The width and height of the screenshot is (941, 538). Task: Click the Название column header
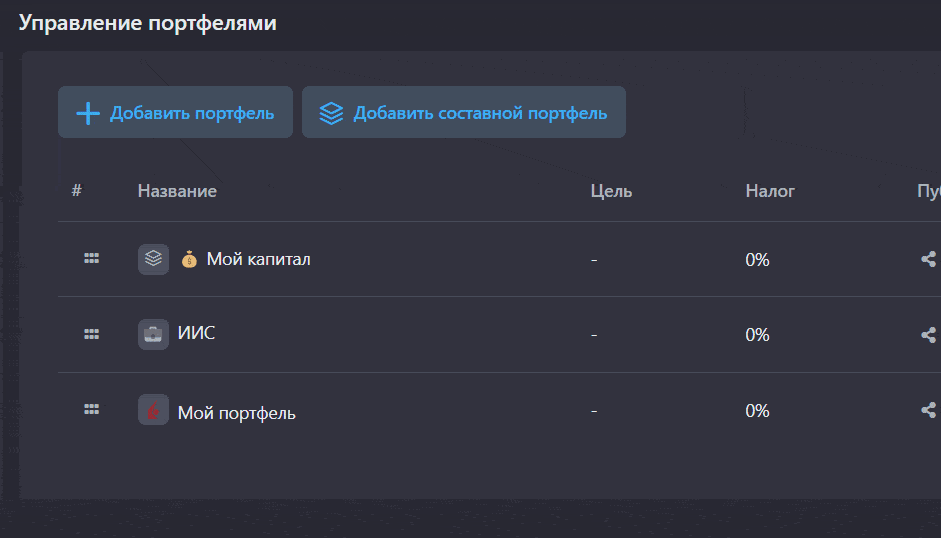coord(177,190)
